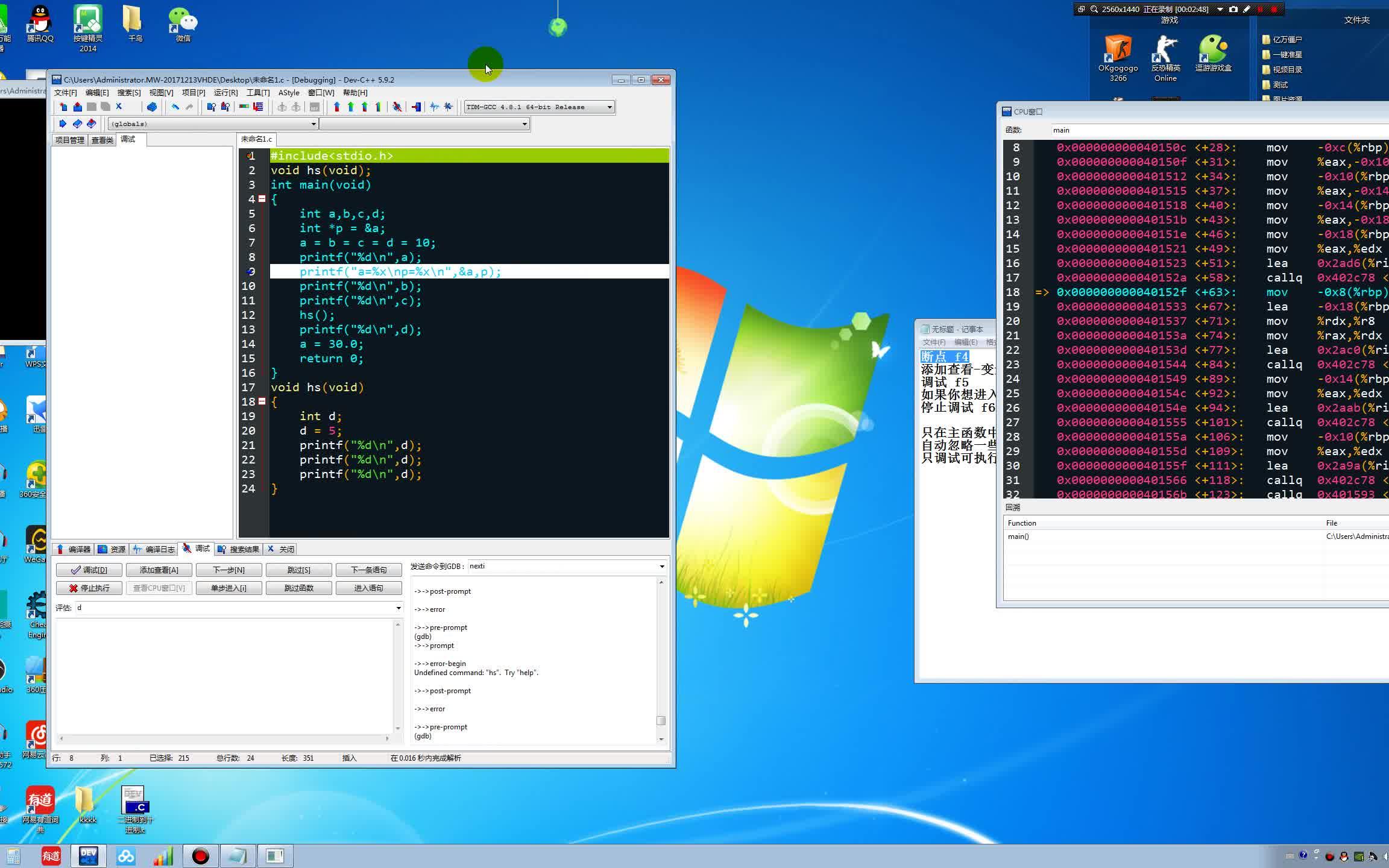Click the Undo toolbar icon
Viewport: 1389px width, 868px height.
(175, 107)
